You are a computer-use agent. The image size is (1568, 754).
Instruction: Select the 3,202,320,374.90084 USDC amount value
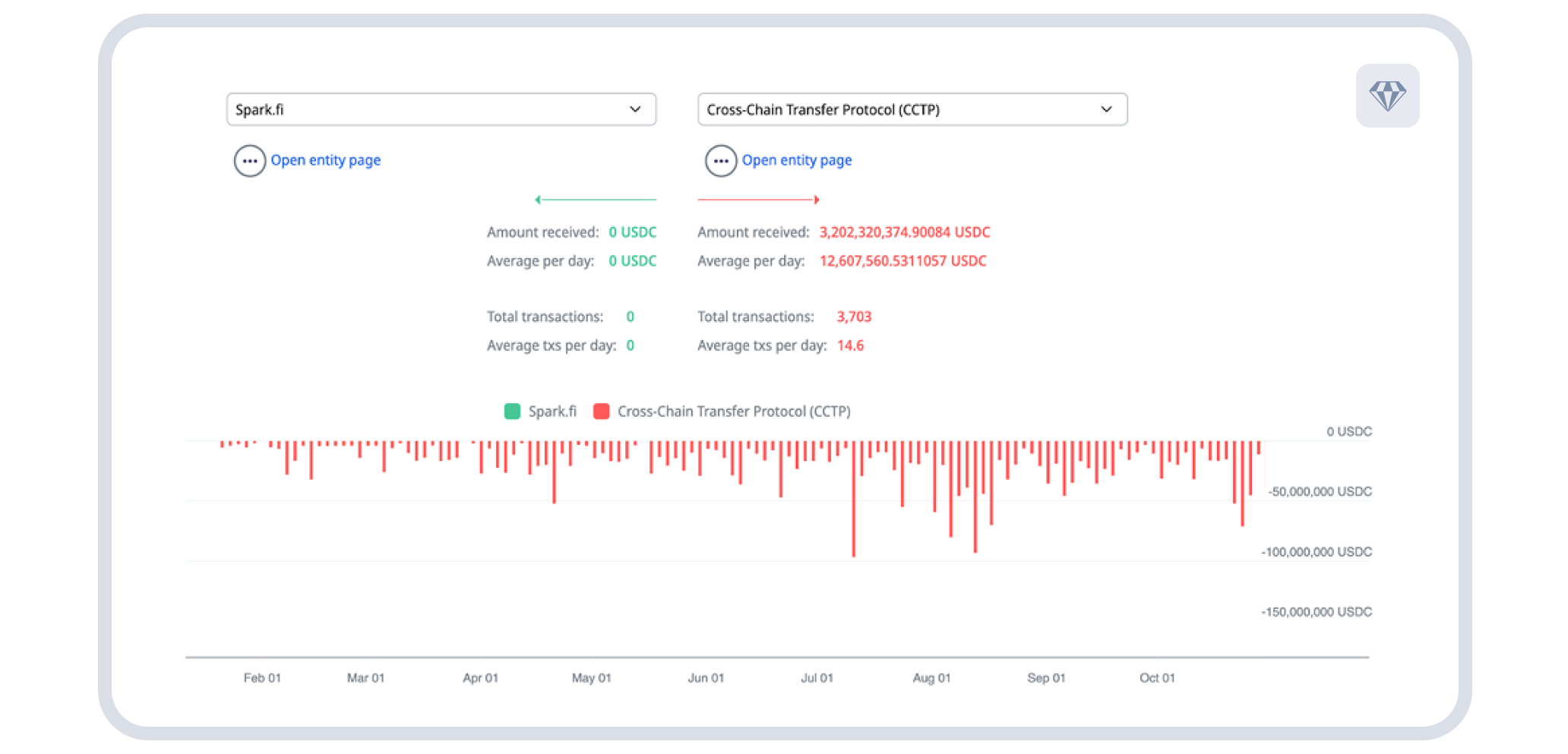click(904, 232)
